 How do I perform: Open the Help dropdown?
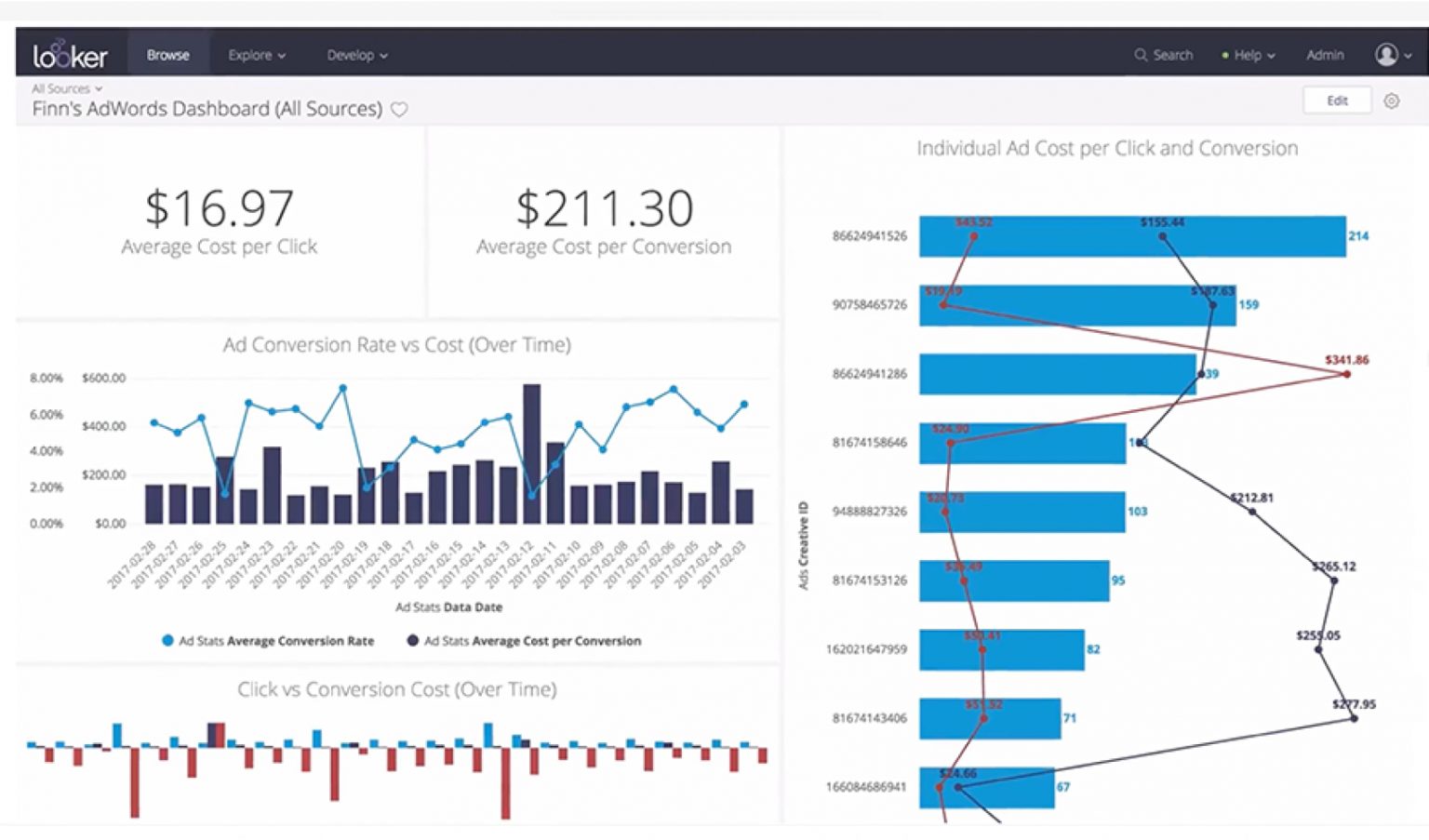[x=1250, y=55]
